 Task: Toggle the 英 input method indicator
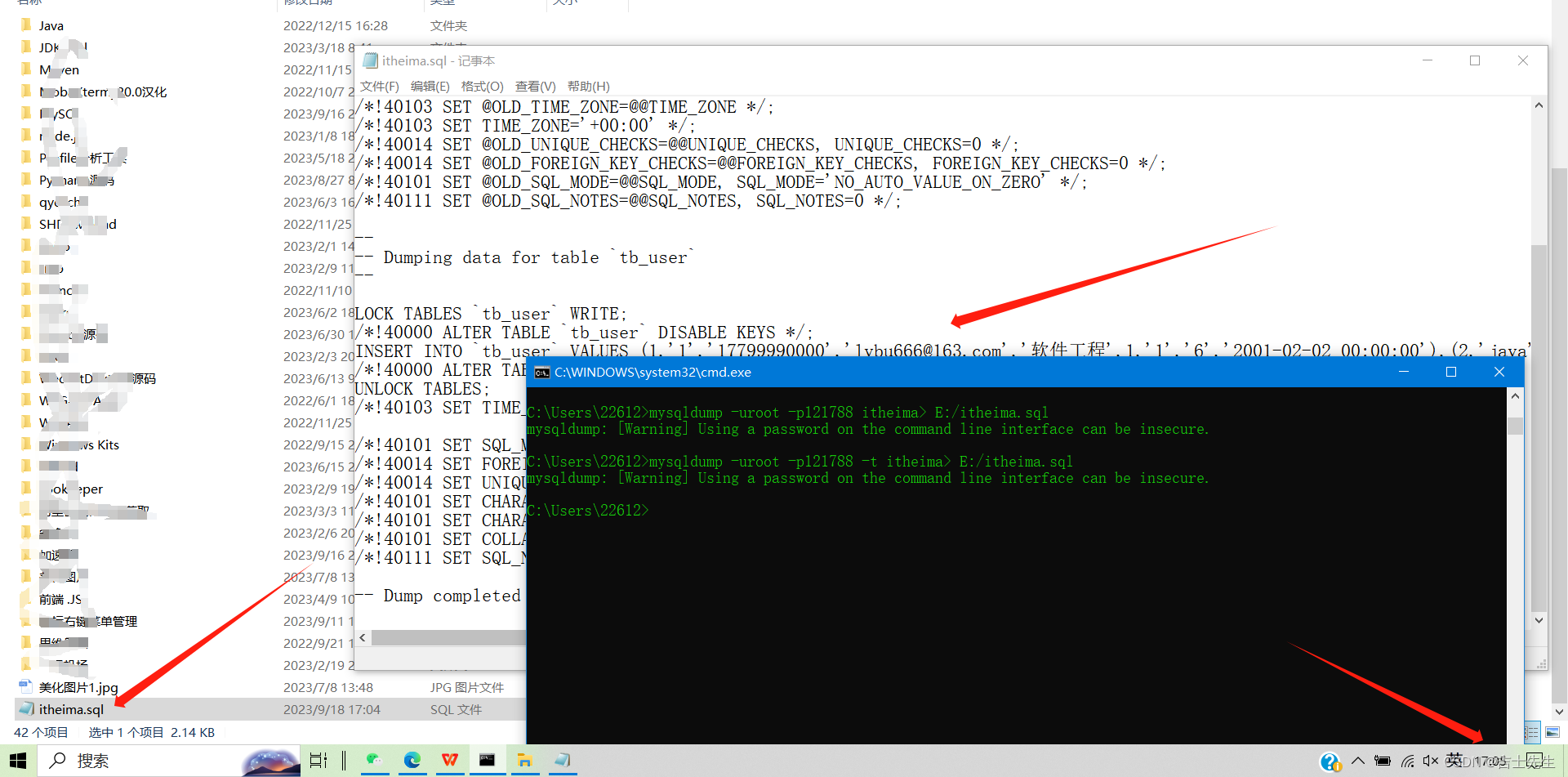pyautogui.click(x=1454, y=761)
